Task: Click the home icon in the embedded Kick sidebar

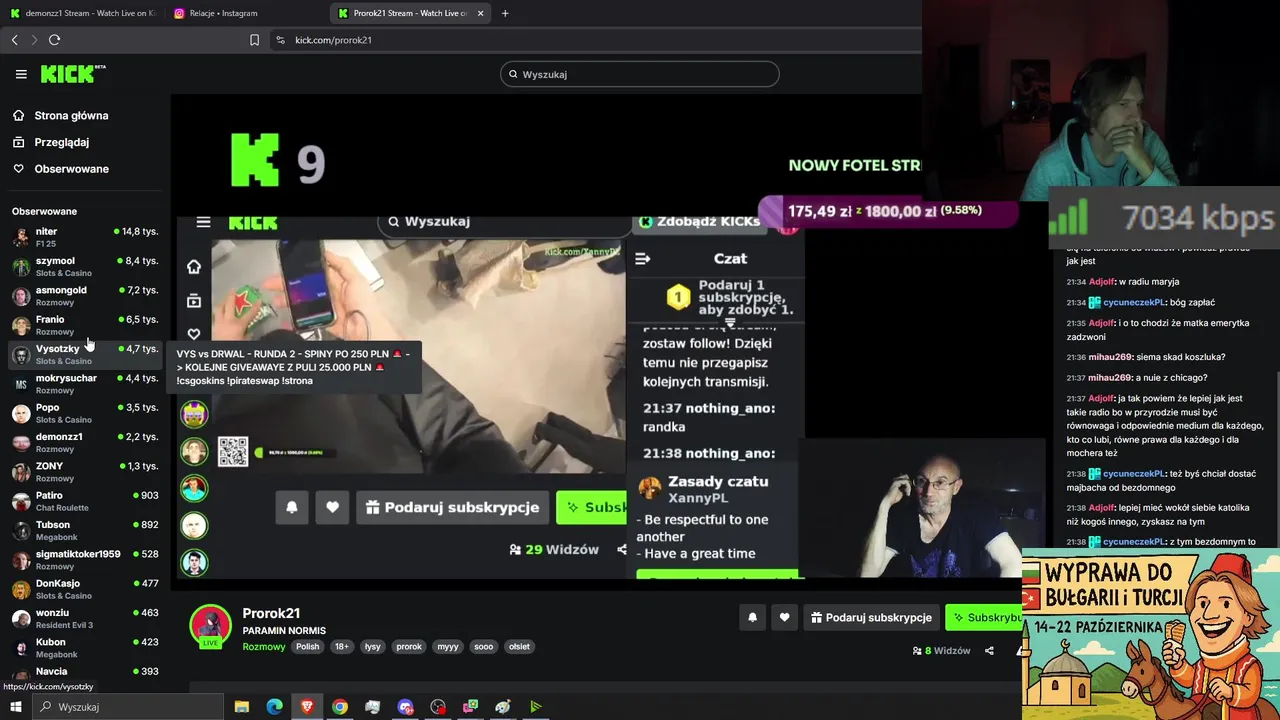Action: (194, 267)
